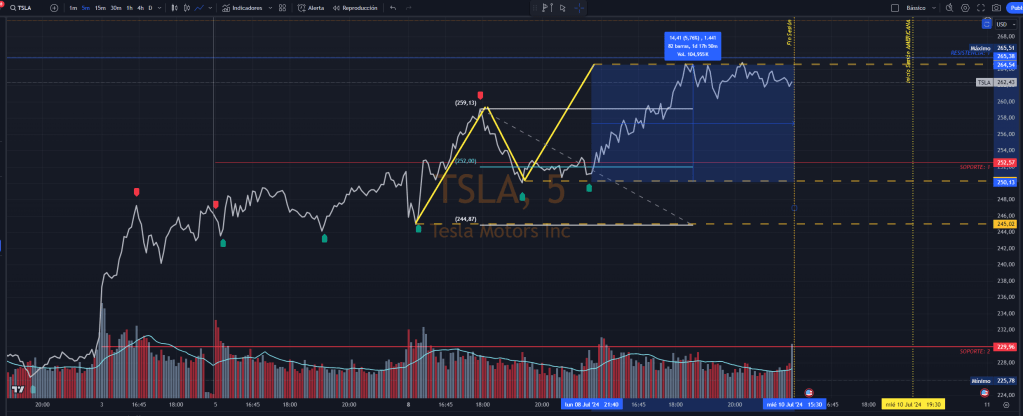The image size is (1023, 416).
Task: Open the indicator templates grid icon
Action: point(280,8)
